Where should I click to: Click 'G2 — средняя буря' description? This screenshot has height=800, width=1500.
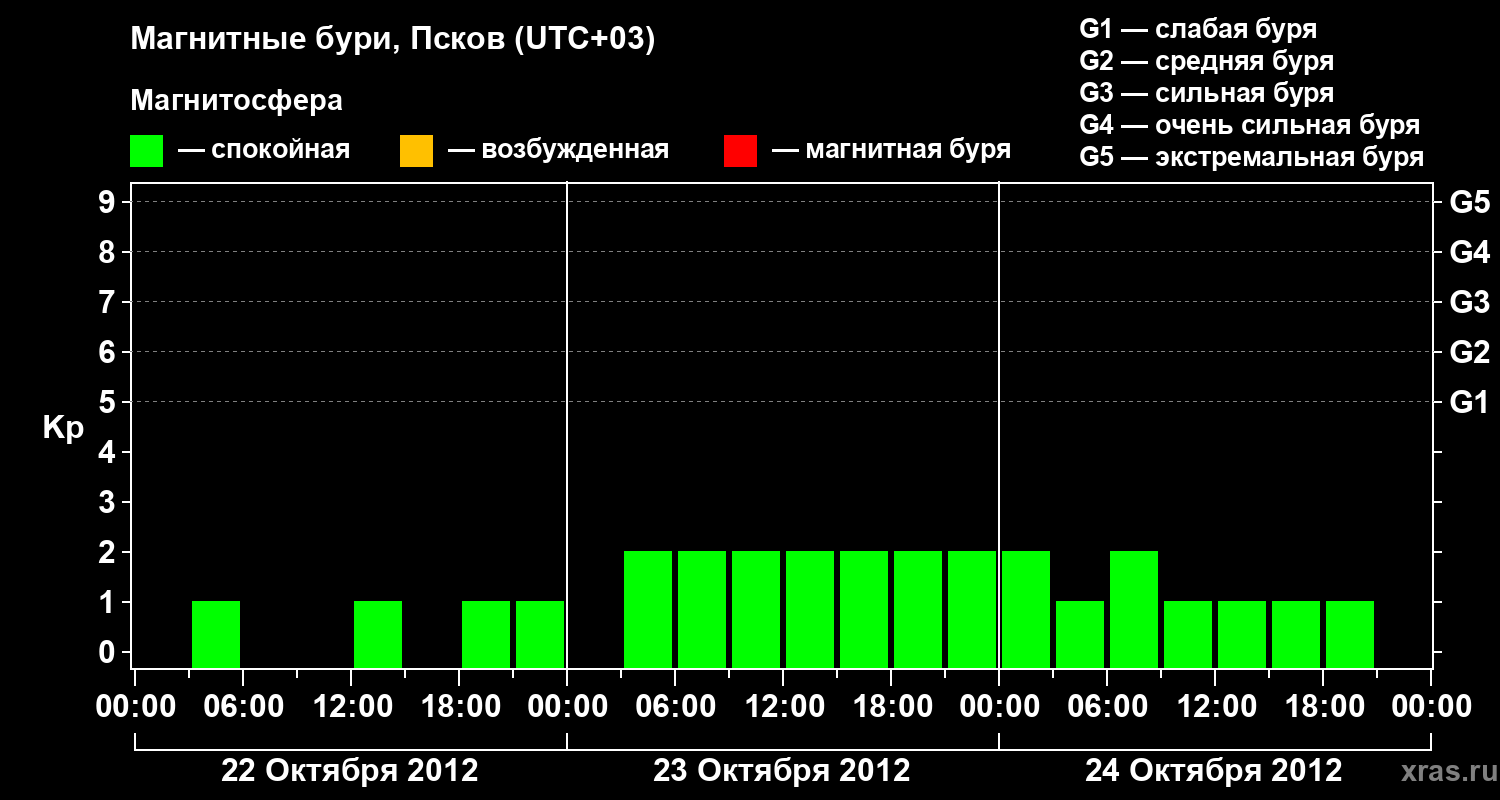click(x=1206, y=61)
